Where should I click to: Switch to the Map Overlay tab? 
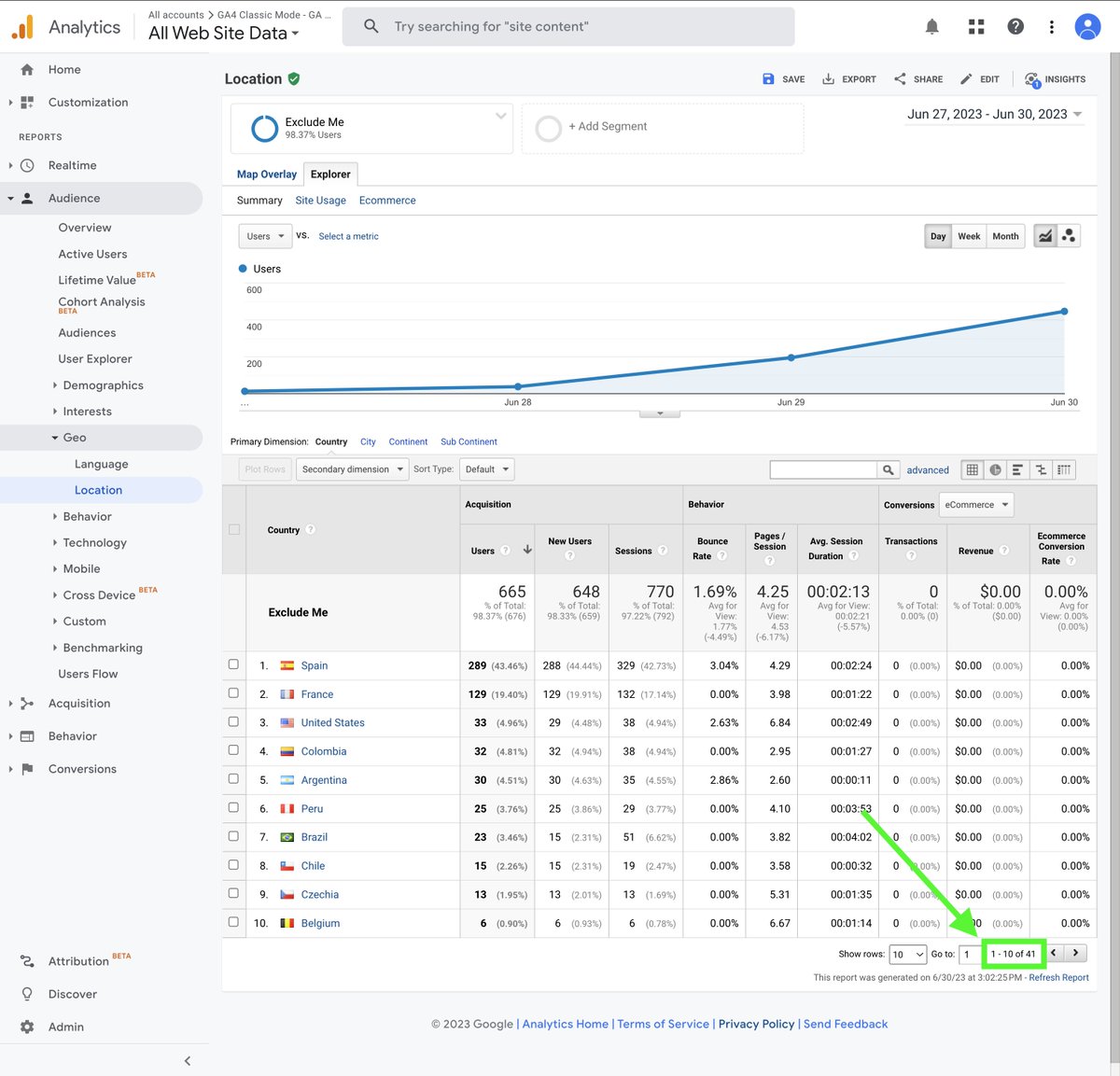267,175
